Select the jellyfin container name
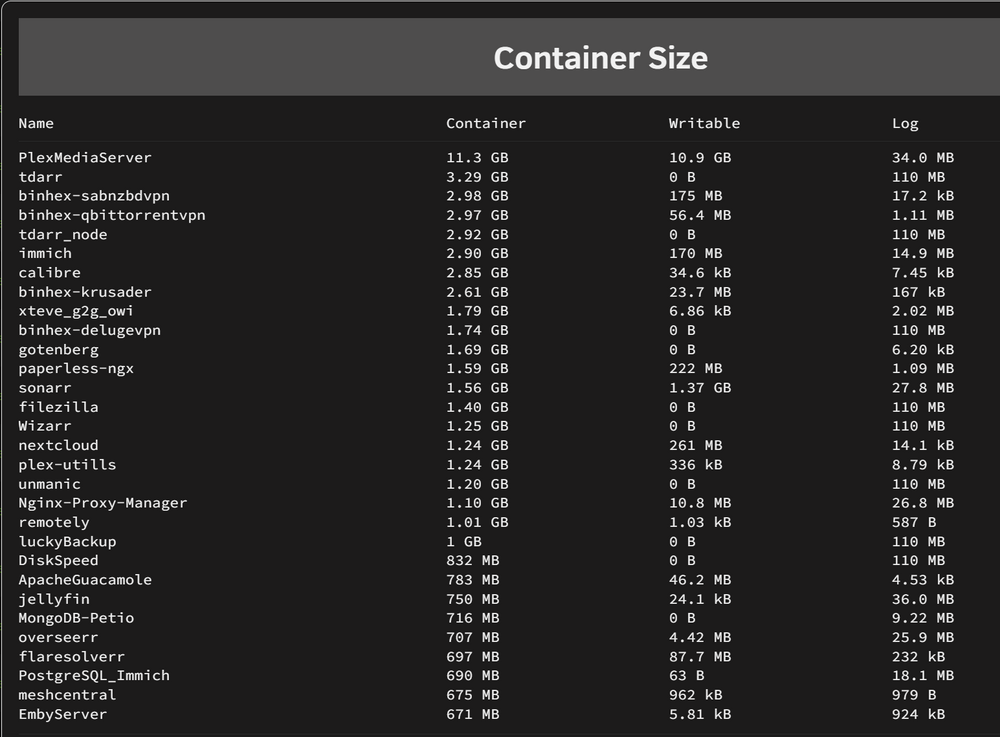The width and height of the screenshot is (1000, 737). tap(54, 599)
